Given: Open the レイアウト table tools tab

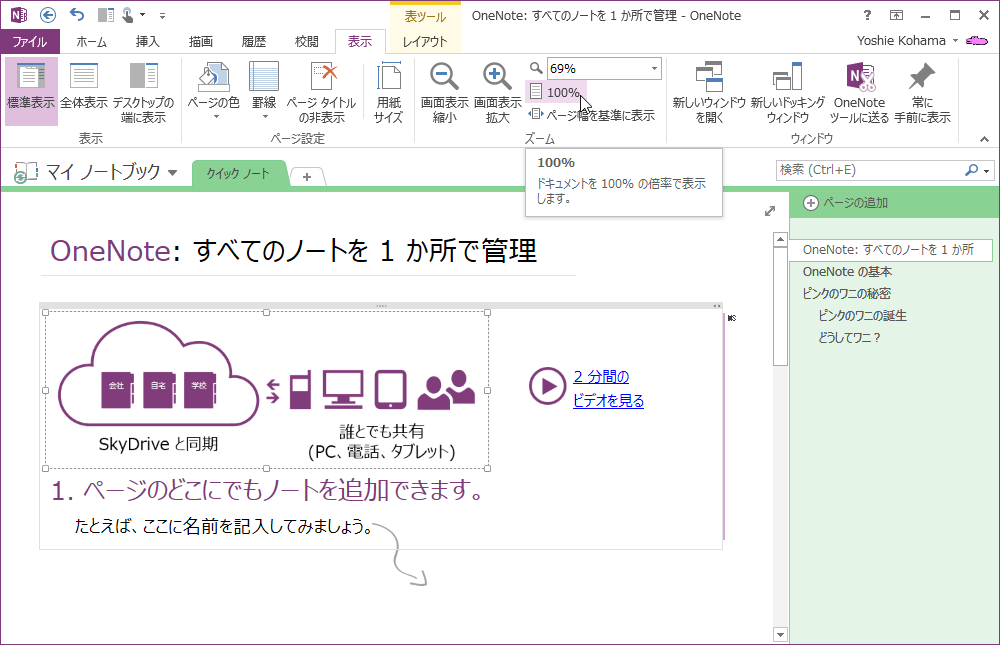Looking at the screenshot, I should point(425,41).
